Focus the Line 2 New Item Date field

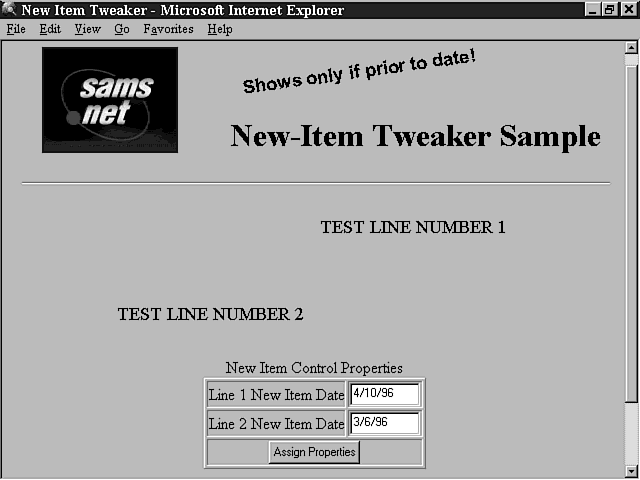(384, 423)
